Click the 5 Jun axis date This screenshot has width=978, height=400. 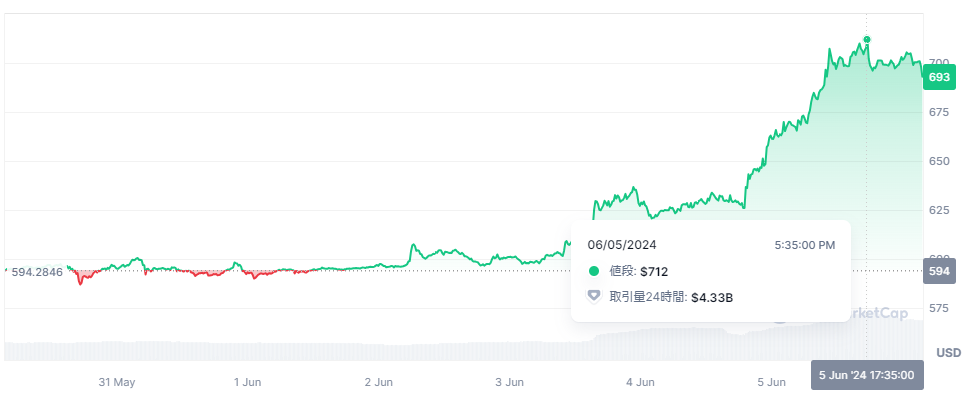[771, 382]
